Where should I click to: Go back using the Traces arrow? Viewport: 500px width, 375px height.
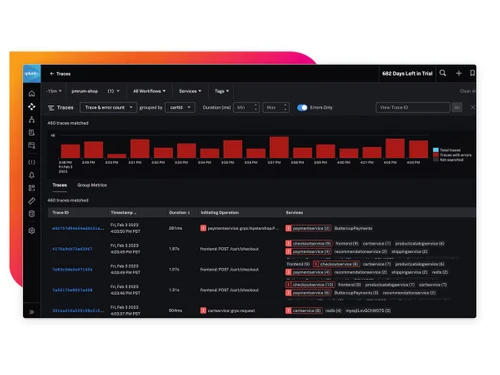pos(52,74)
